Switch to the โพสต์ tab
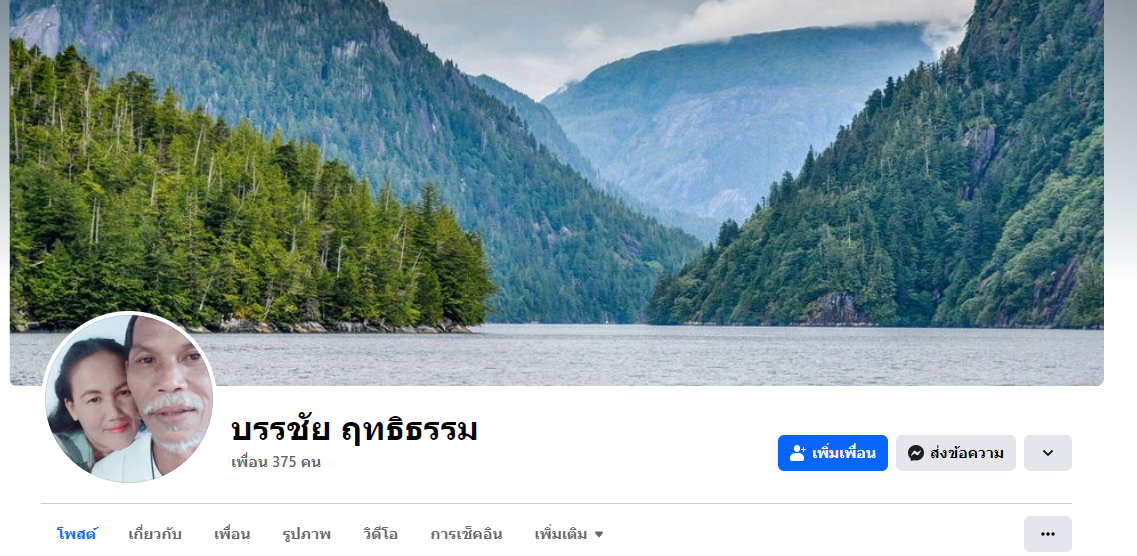The width and height of the screenshot is (1137, 556). (x=77, y=535)
